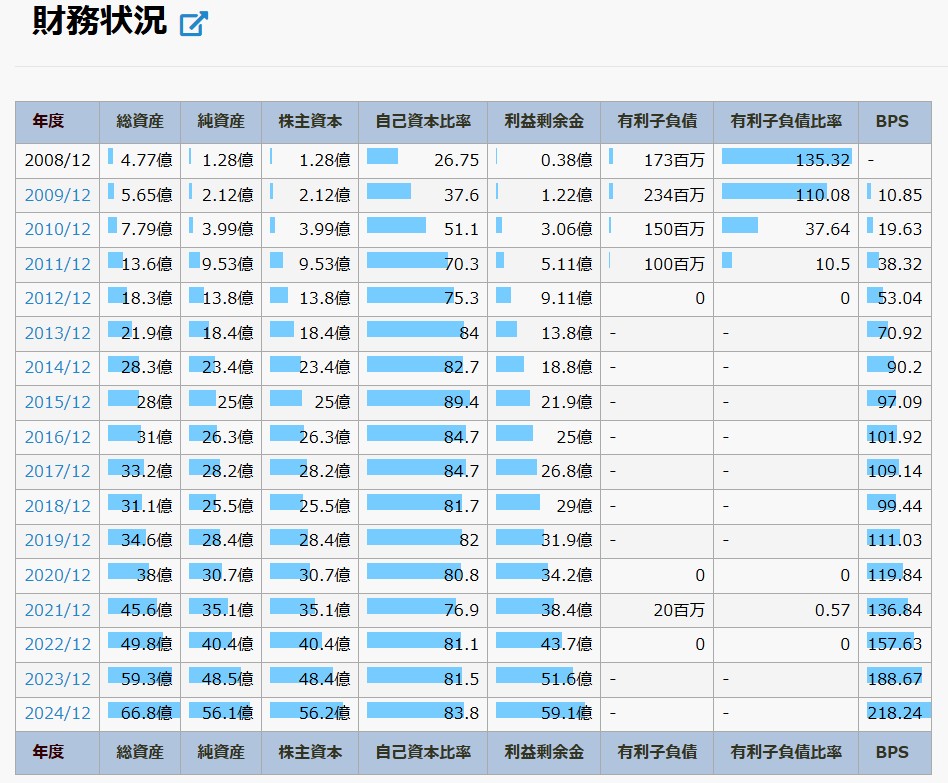This screenshot has width=948, height=783.
Task: Click the top 有利子負債 column header
Action: (657, 122)
